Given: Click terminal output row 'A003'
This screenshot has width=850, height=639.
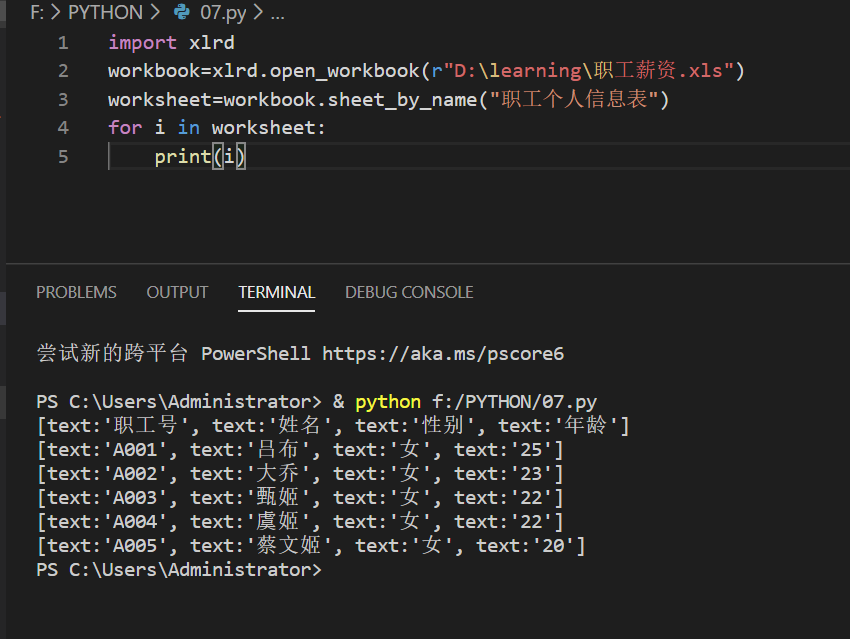Looking at the screenshot, I should (x=300, y=498).
